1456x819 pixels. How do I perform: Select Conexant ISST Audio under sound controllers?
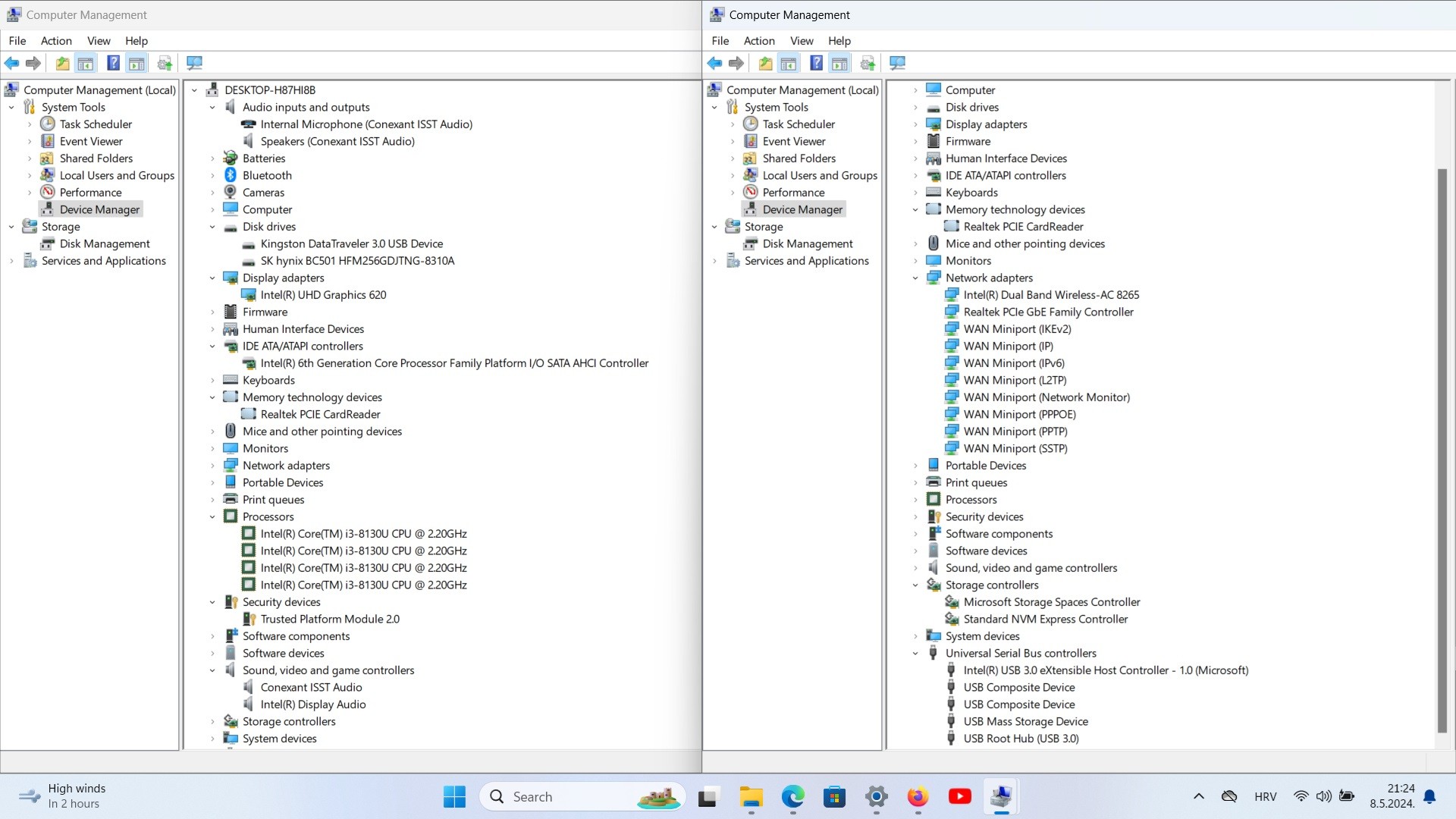311,687
